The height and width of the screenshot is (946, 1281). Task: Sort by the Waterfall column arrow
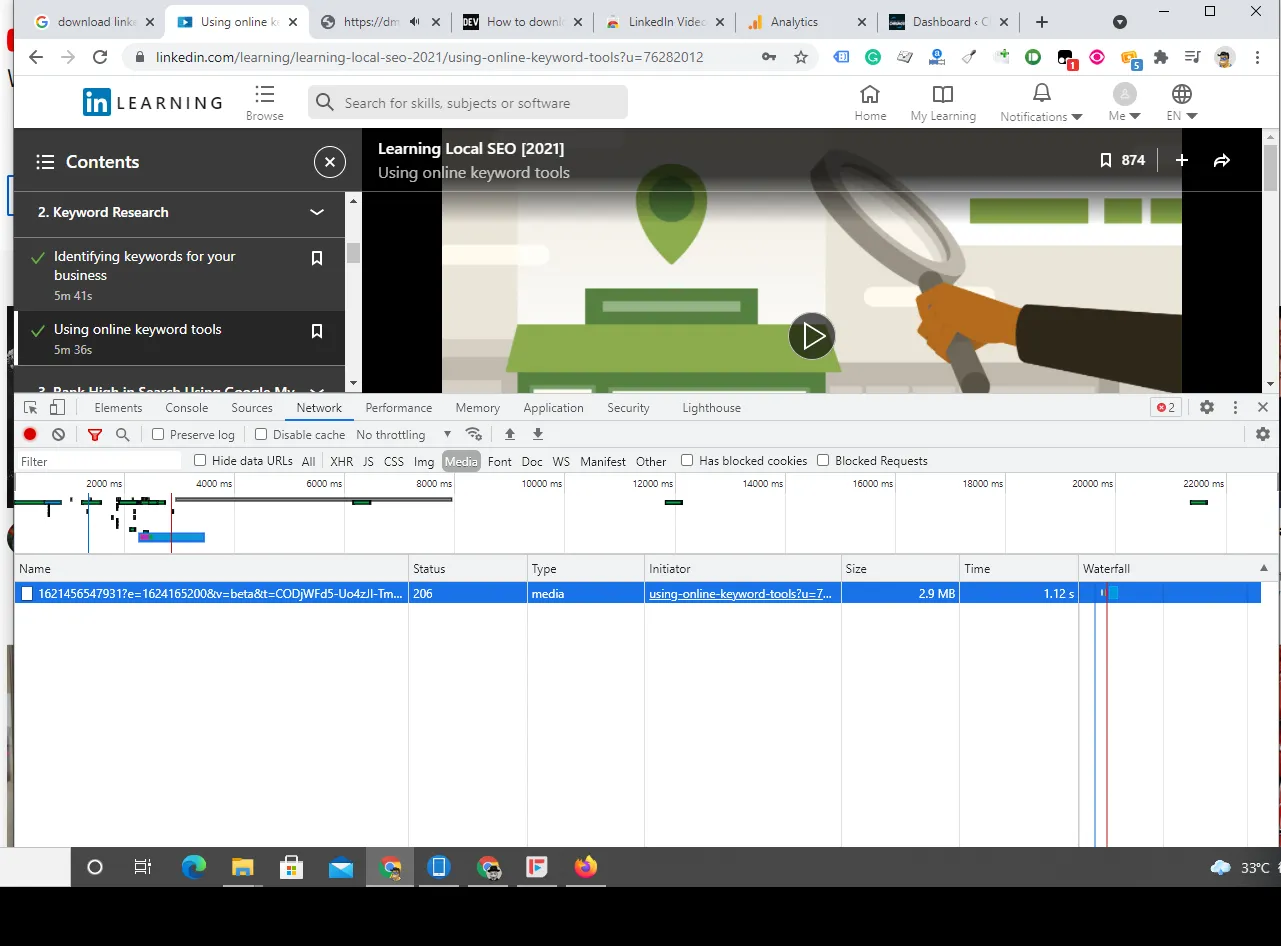pos(1264,568)
